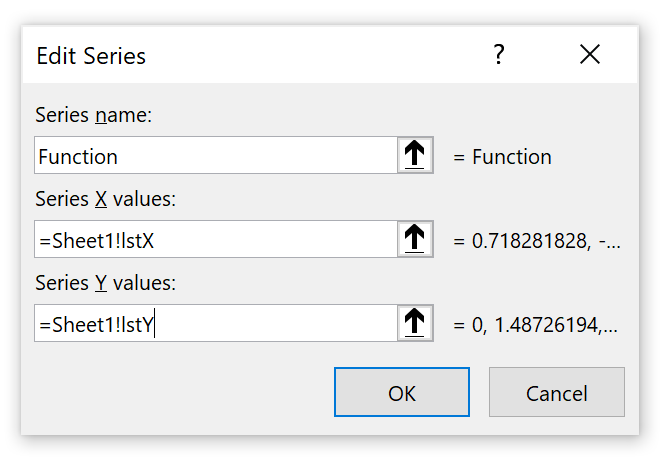Viewport: 660px width, 458px height.
Task: Click range selector arrow for Series Y values
Action: click(415, 324)
